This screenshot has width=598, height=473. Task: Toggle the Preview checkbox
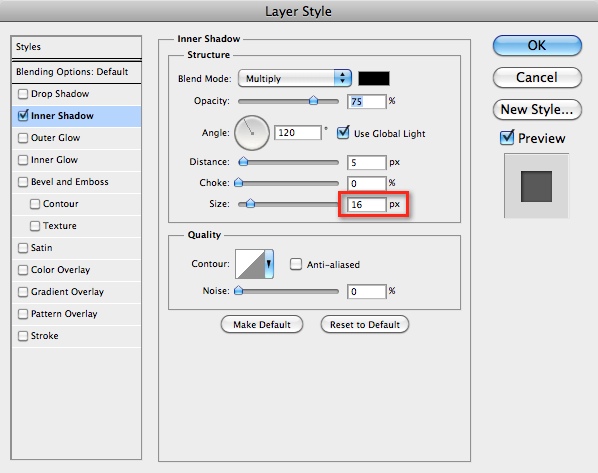(507, 138)
